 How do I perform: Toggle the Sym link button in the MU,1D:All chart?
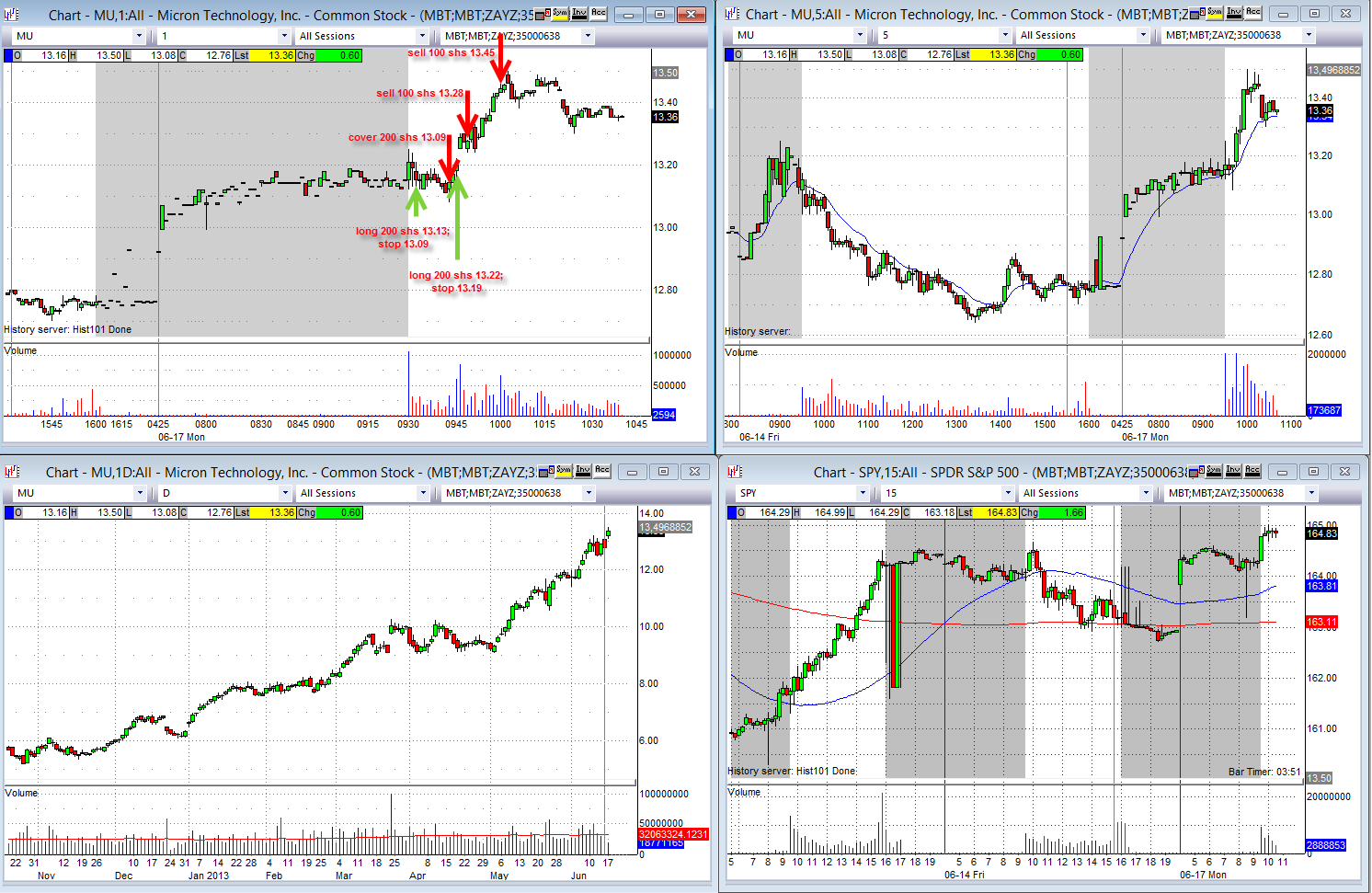(564, 470)
